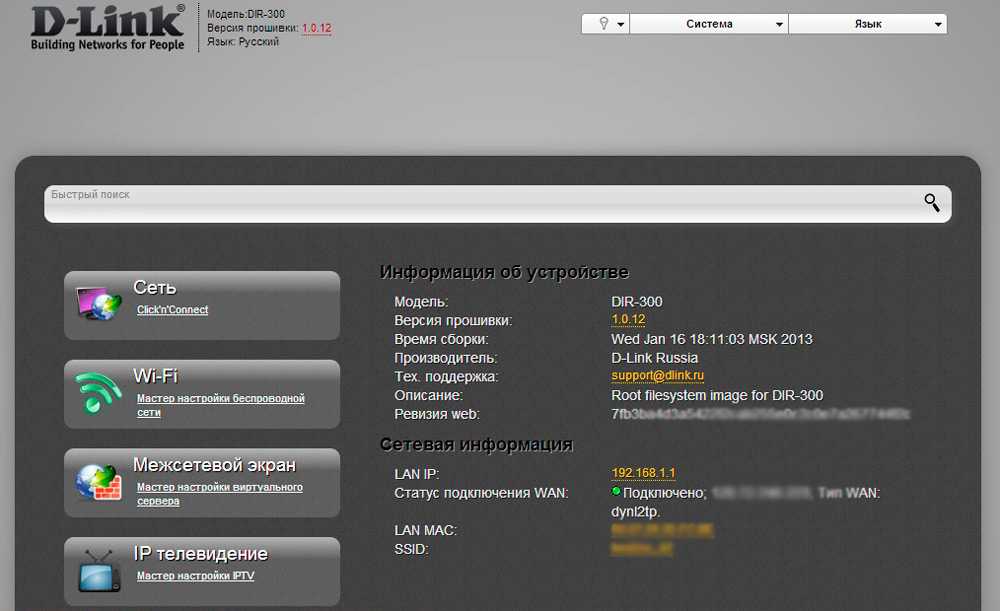This screenshot has width=1000, height=611.
Task: Click the D-Link logo
Action: [108, 27]
